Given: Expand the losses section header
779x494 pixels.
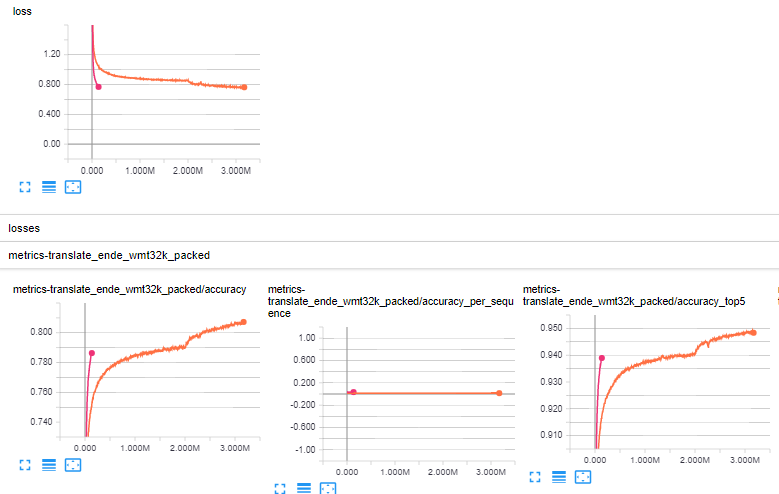Looking at the screenshot, I should tap(390, 228).
